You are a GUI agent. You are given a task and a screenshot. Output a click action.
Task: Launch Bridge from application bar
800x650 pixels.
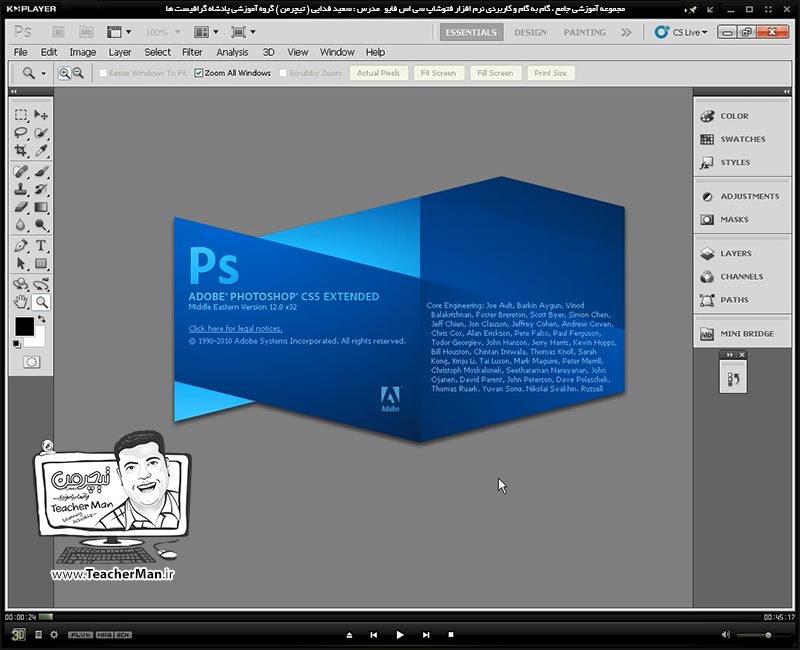[x=59, y=32]
